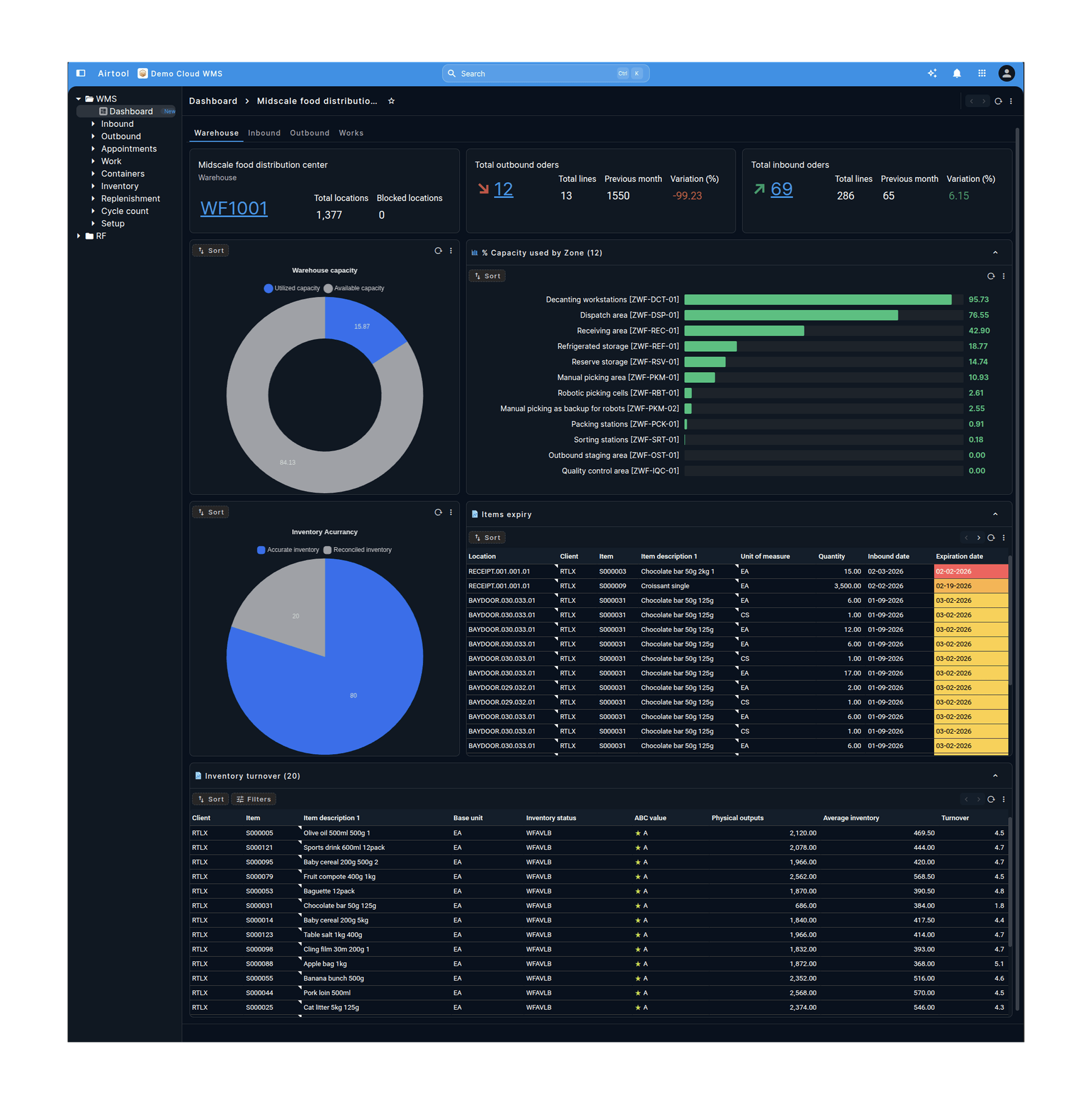Viewport: 1092px width, 1113px height.
Task: Open Filters on Inventory turnover table
Action: coord(253,798)
